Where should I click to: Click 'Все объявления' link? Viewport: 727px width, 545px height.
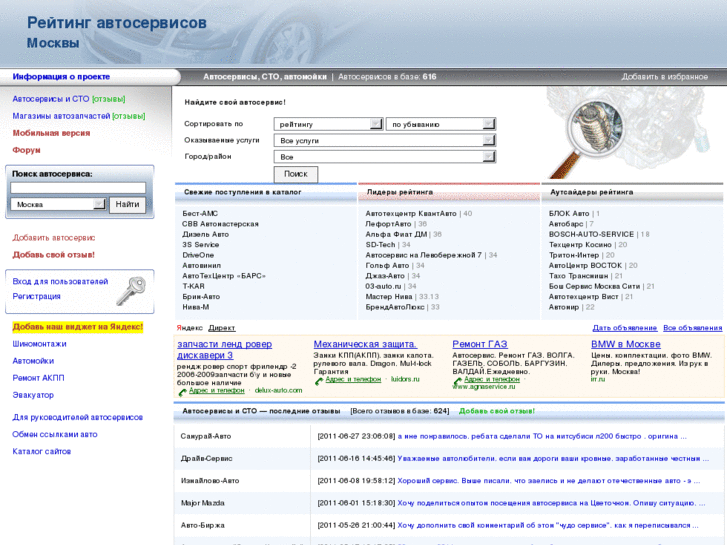click(x=693, y=328)
